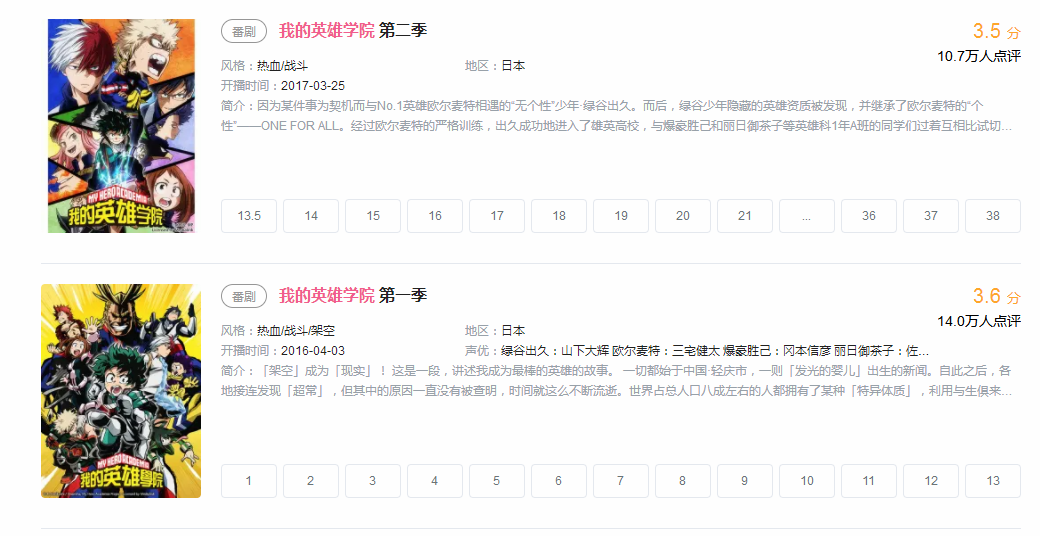Expand hidden episodes with the ... button

[x=807, y=216]
